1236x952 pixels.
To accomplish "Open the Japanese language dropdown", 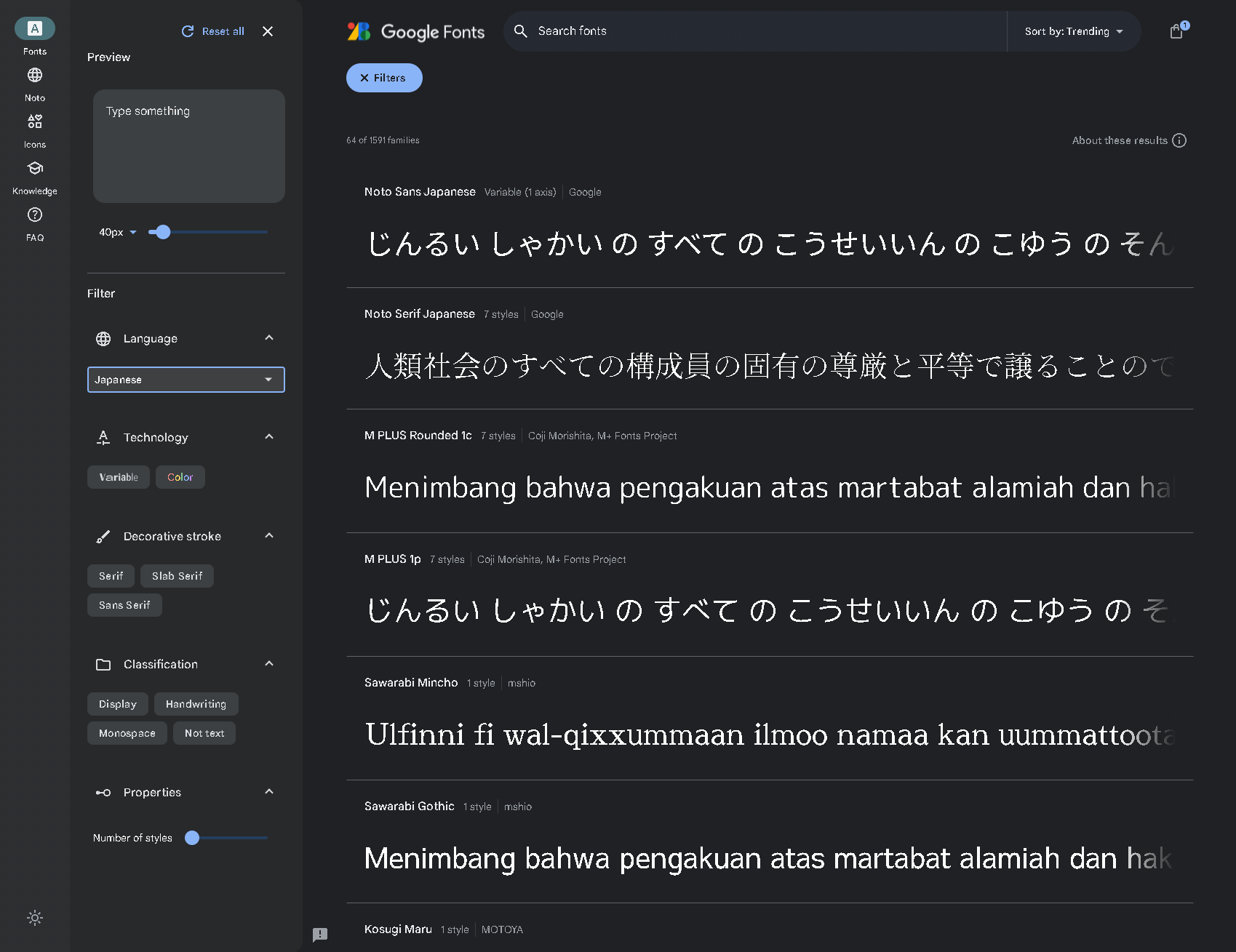I will (186, 380).
